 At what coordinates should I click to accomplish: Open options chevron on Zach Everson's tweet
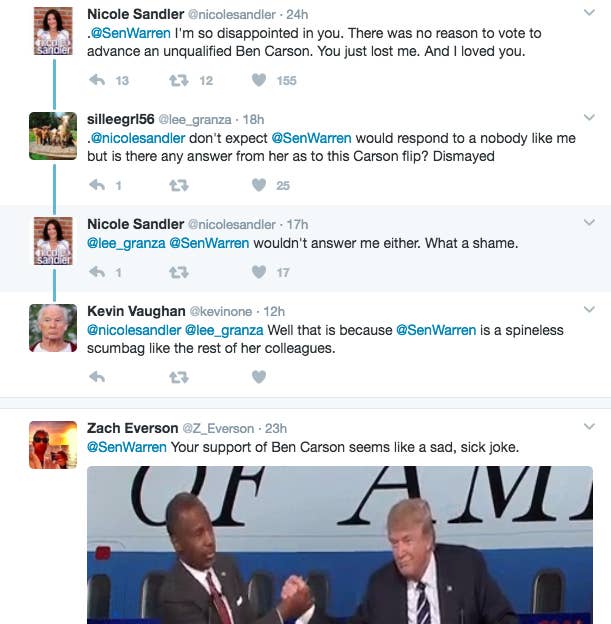point(589,427)
